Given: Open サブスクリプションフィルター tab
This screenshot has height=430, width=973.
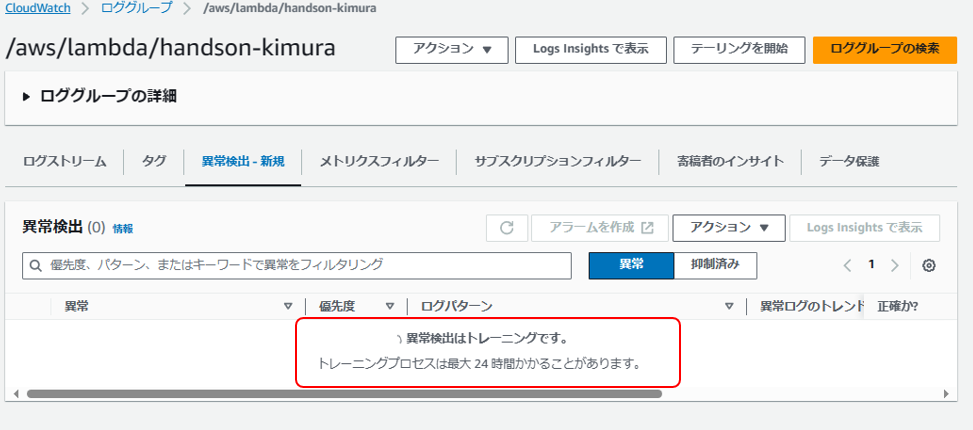Looking at the screenshot, I should (557, 162).
